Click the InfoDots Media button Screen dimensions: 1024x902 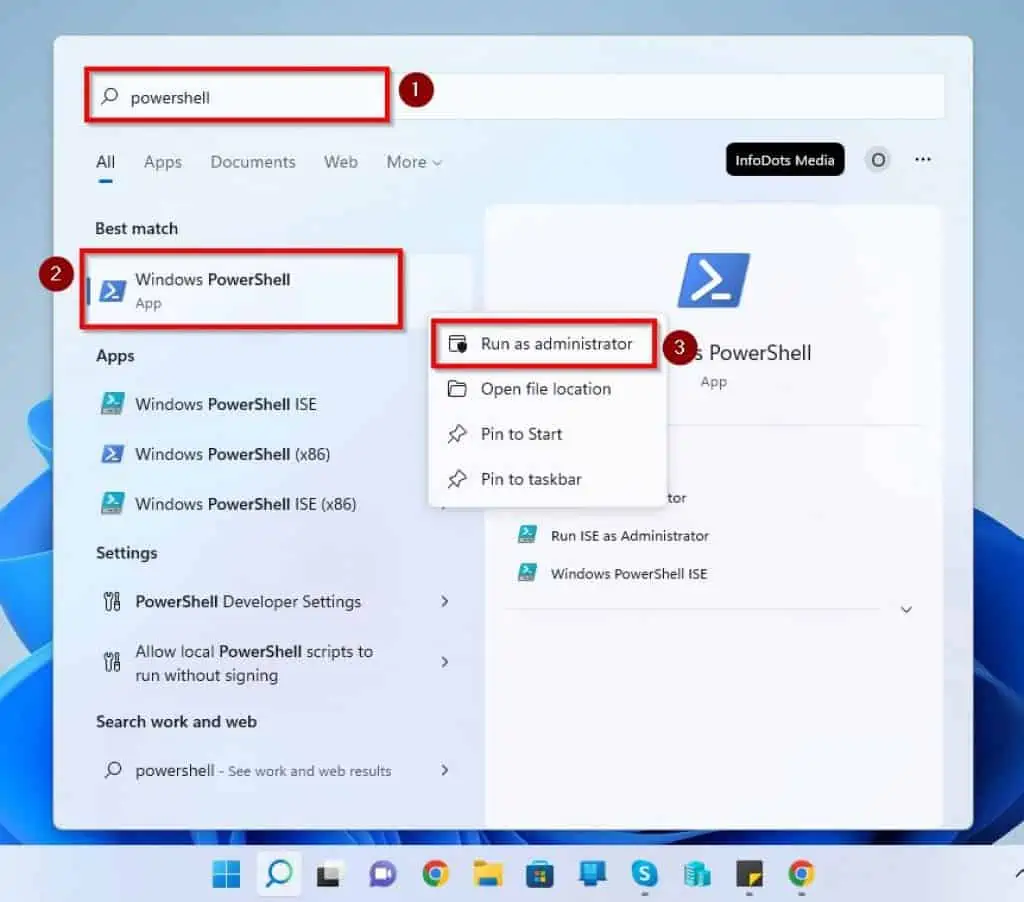784,158
